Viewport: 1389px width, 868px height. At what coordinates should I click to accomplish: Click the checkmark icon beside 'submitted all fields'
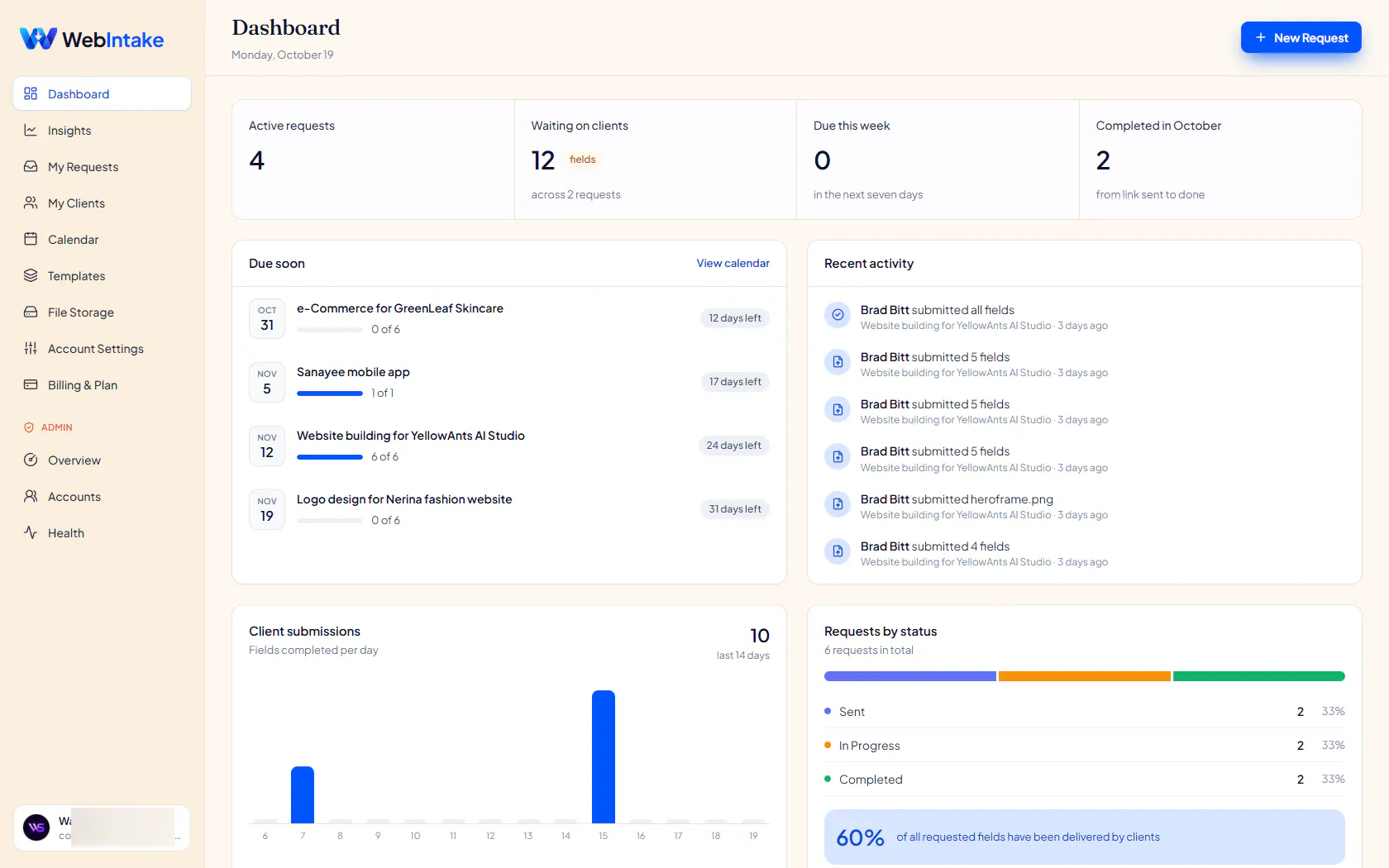[838, 315]
